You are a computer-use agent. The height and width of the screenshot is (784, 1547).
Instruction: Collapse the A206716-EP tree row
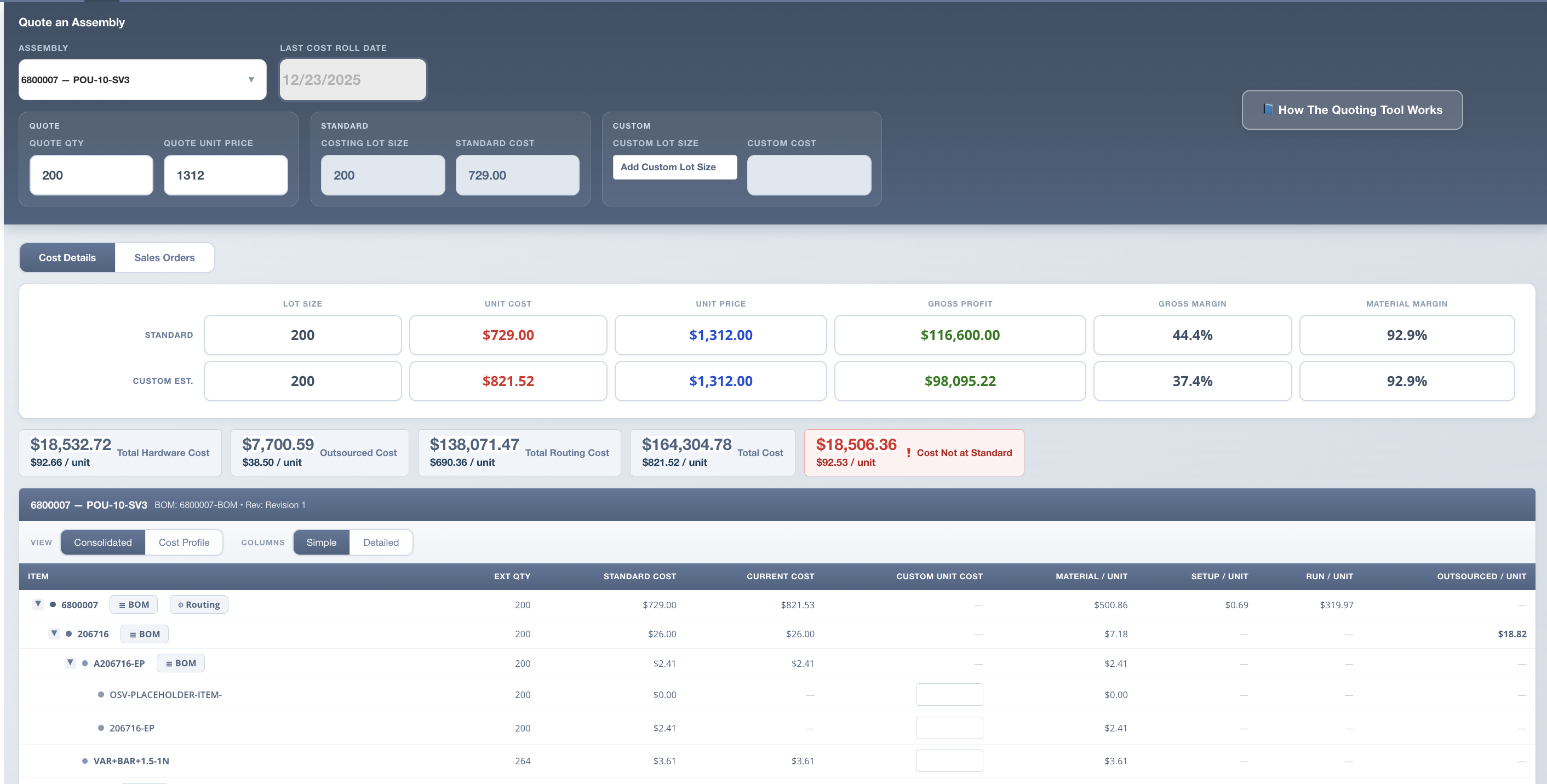pyautogui.click(x=70, y=663)
